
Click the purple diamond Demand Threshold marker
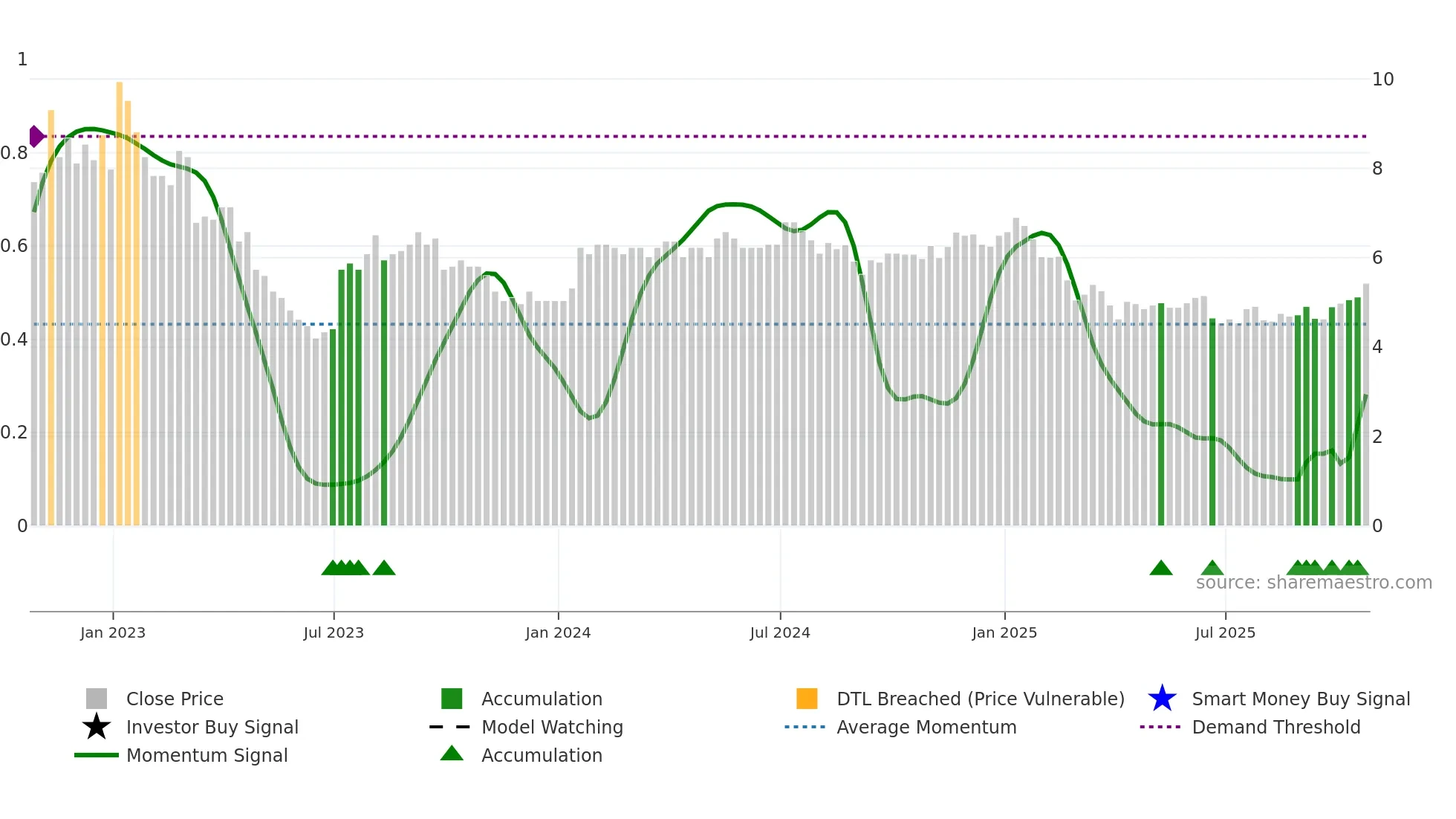[36, 136]
